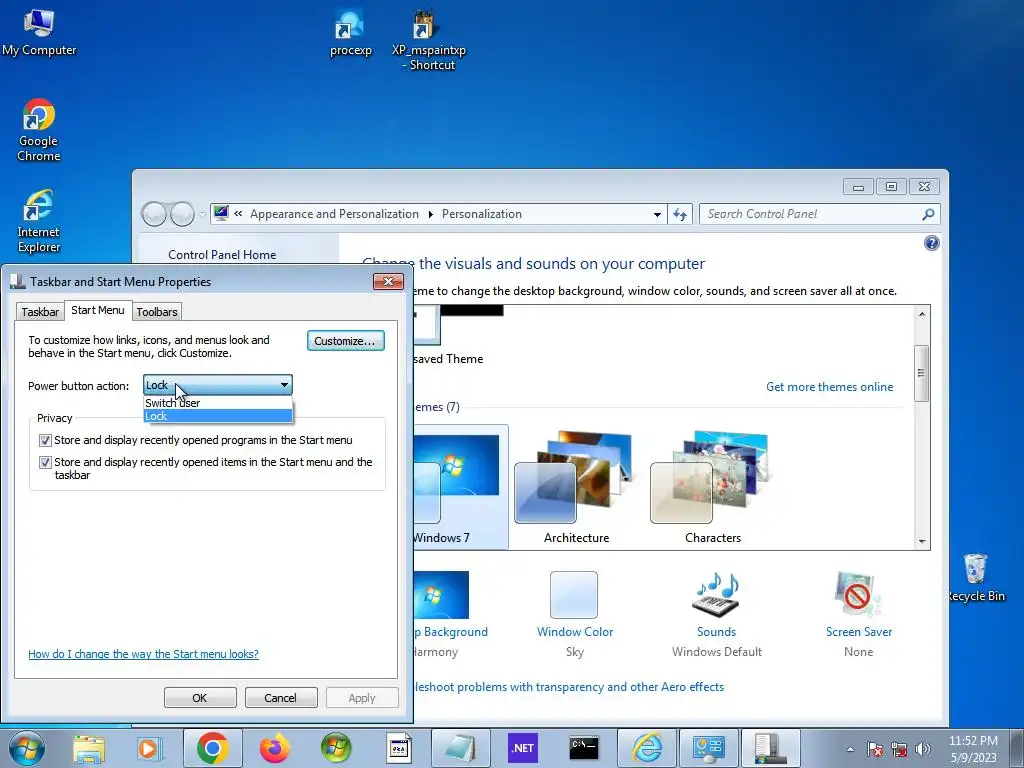Switch to Control Panel taskbar button
Image resolution: width=1024 pixels, height=768 pixels.
pos(709,748)
